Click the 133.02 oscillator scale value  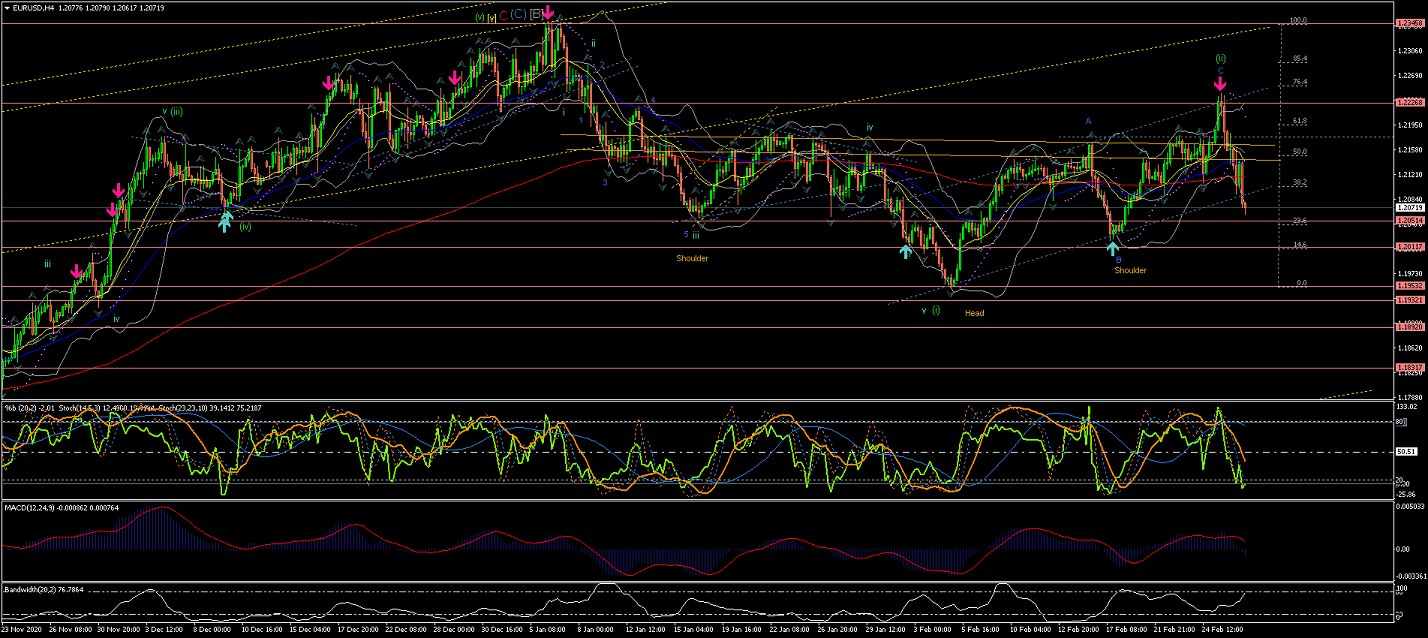1406,407
